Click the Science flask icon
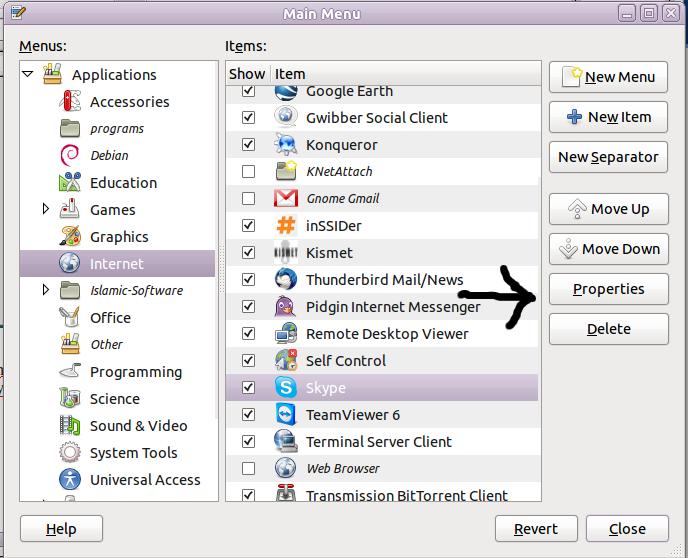 70,398
